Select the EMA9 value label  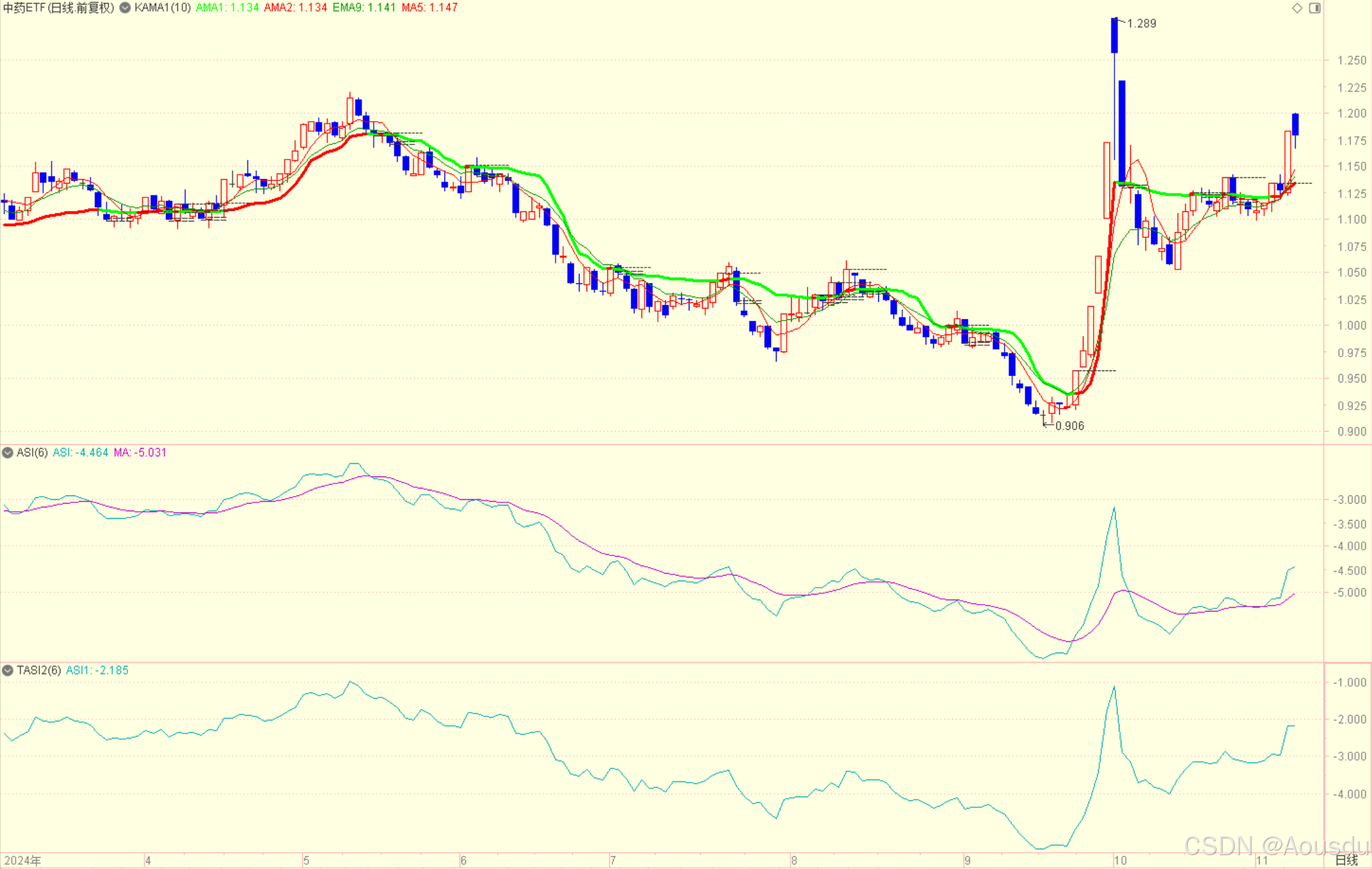[364, 8]
